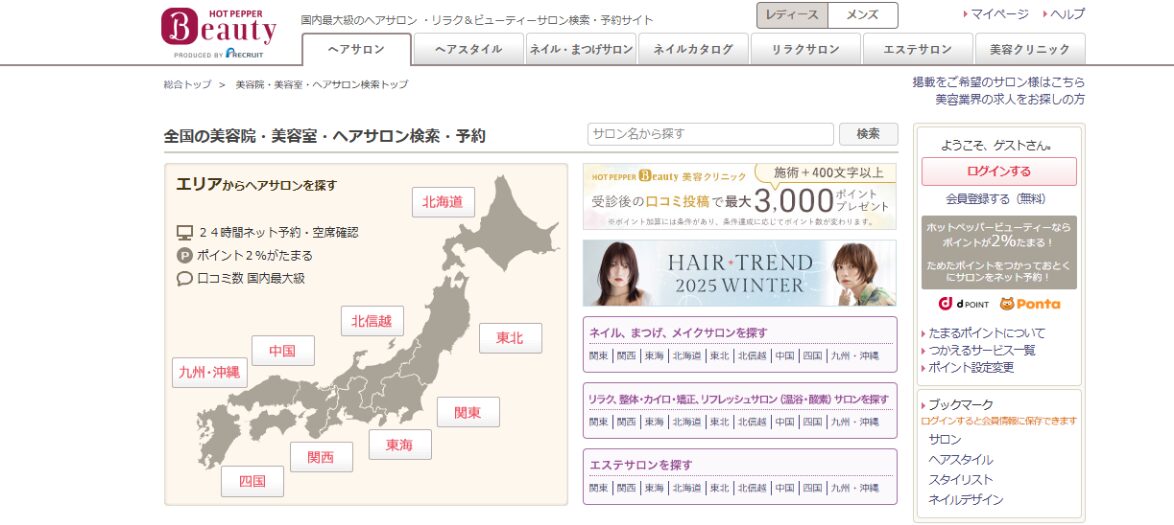Open the ネイルカタログ tab
Screen dimensions: 1174x525
693,49
